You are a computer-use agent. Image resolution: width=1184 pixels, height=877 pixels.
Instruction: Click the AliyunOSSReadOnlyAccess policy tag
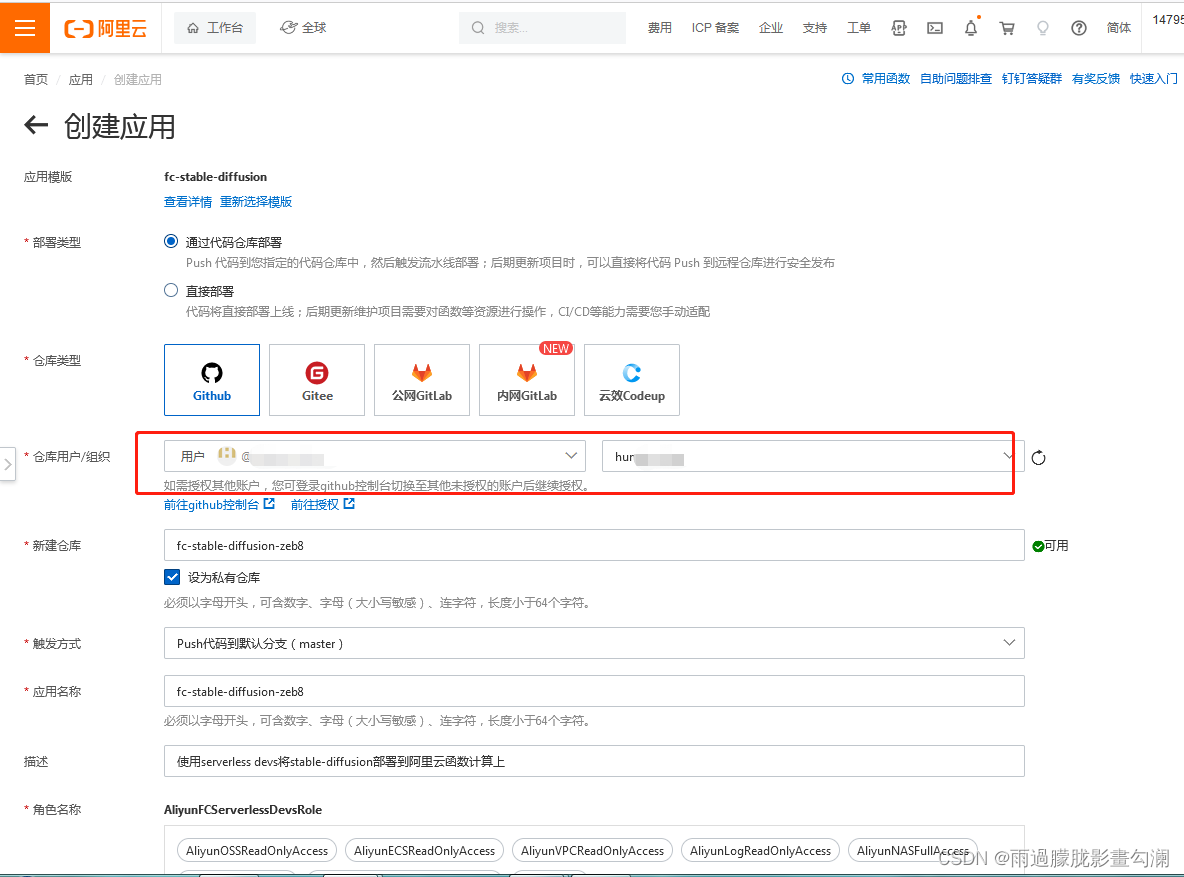[x=257, y=851]
